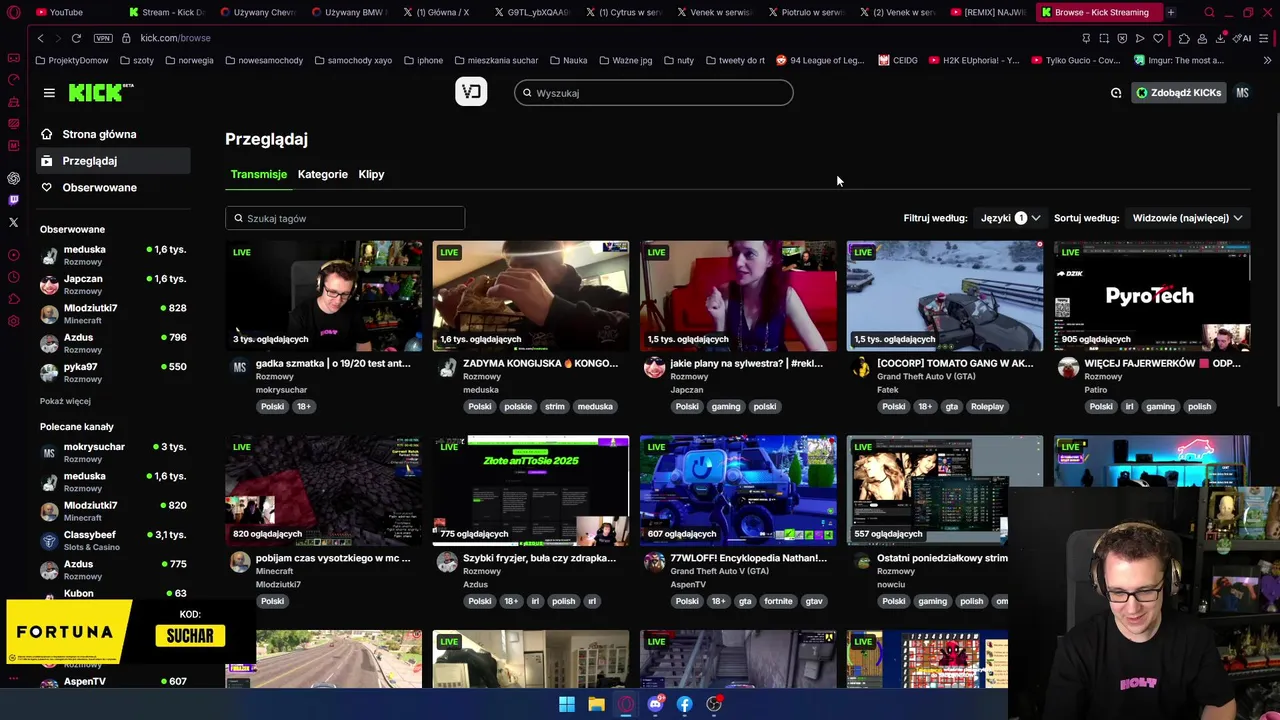Viewport: 1280px width, 720px height.
Task: Open the Windows Start menu
Action: click(567, 704)
